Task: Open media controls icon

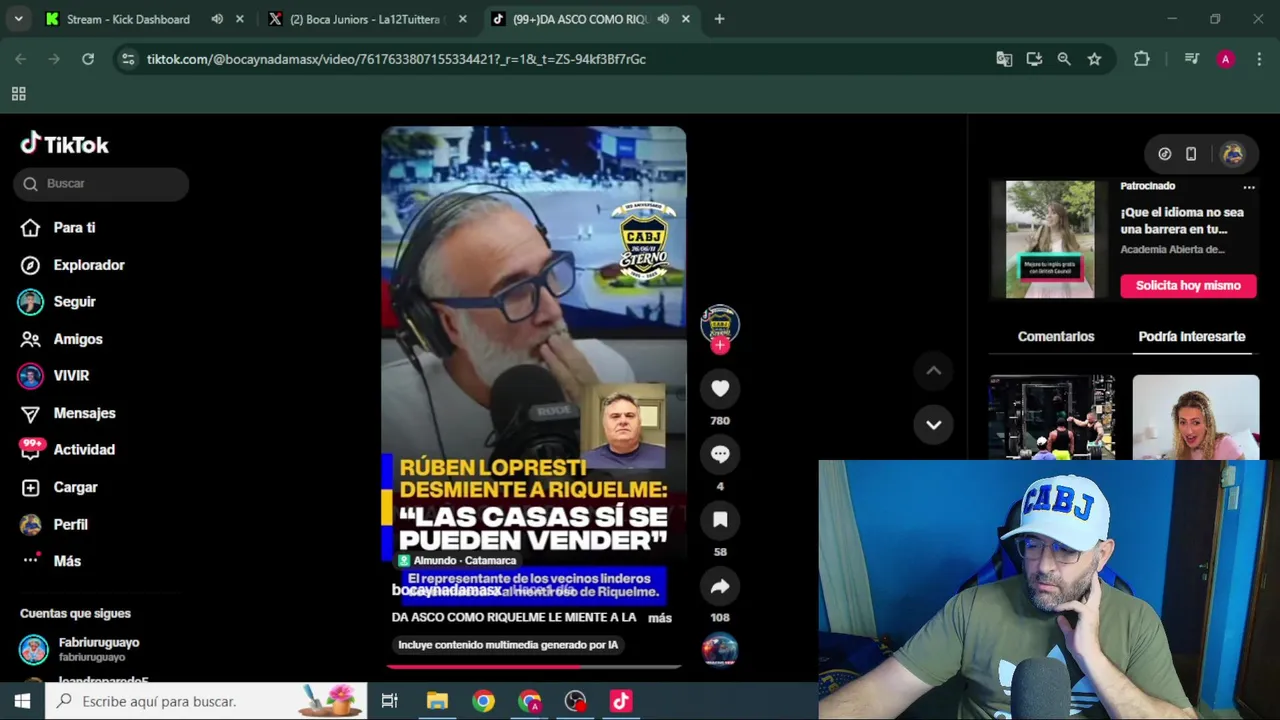Action: pyautogui.click(x=1191, y=59)
